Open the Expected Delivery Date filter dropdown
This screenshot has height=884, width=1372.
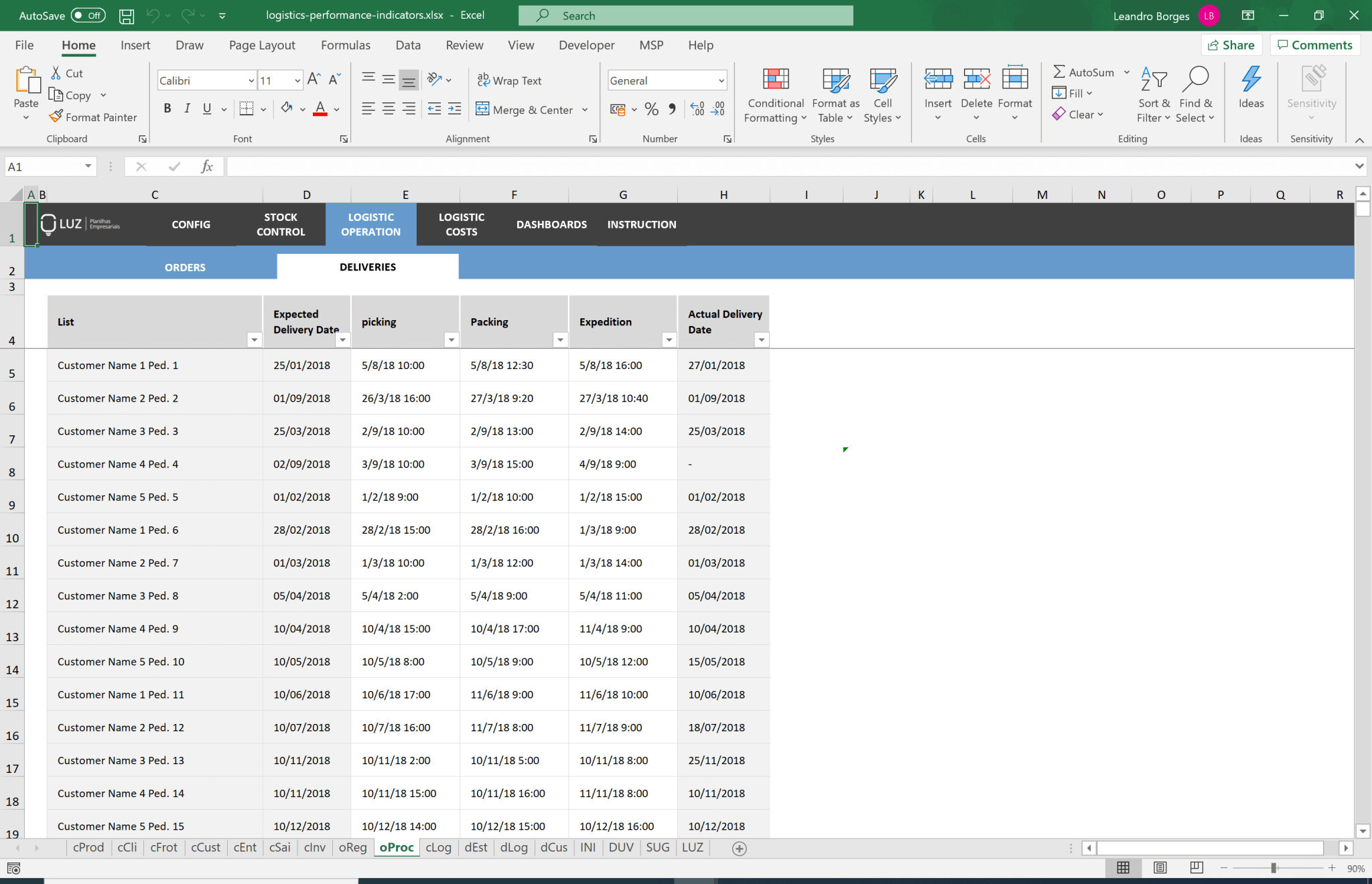tap(342, 340)
